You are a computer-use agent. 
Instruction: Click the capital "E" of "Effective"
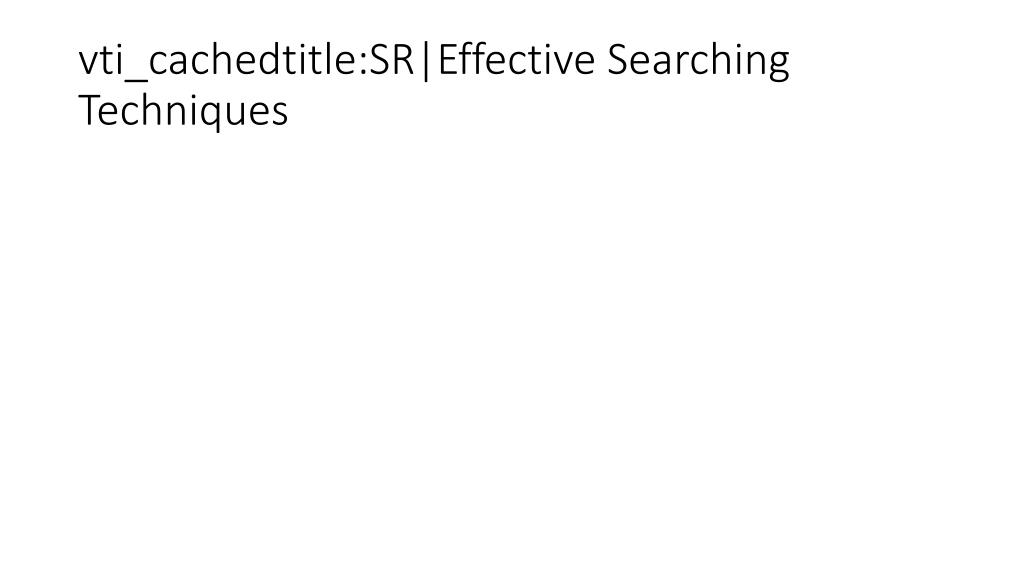[x=448, y=59]
